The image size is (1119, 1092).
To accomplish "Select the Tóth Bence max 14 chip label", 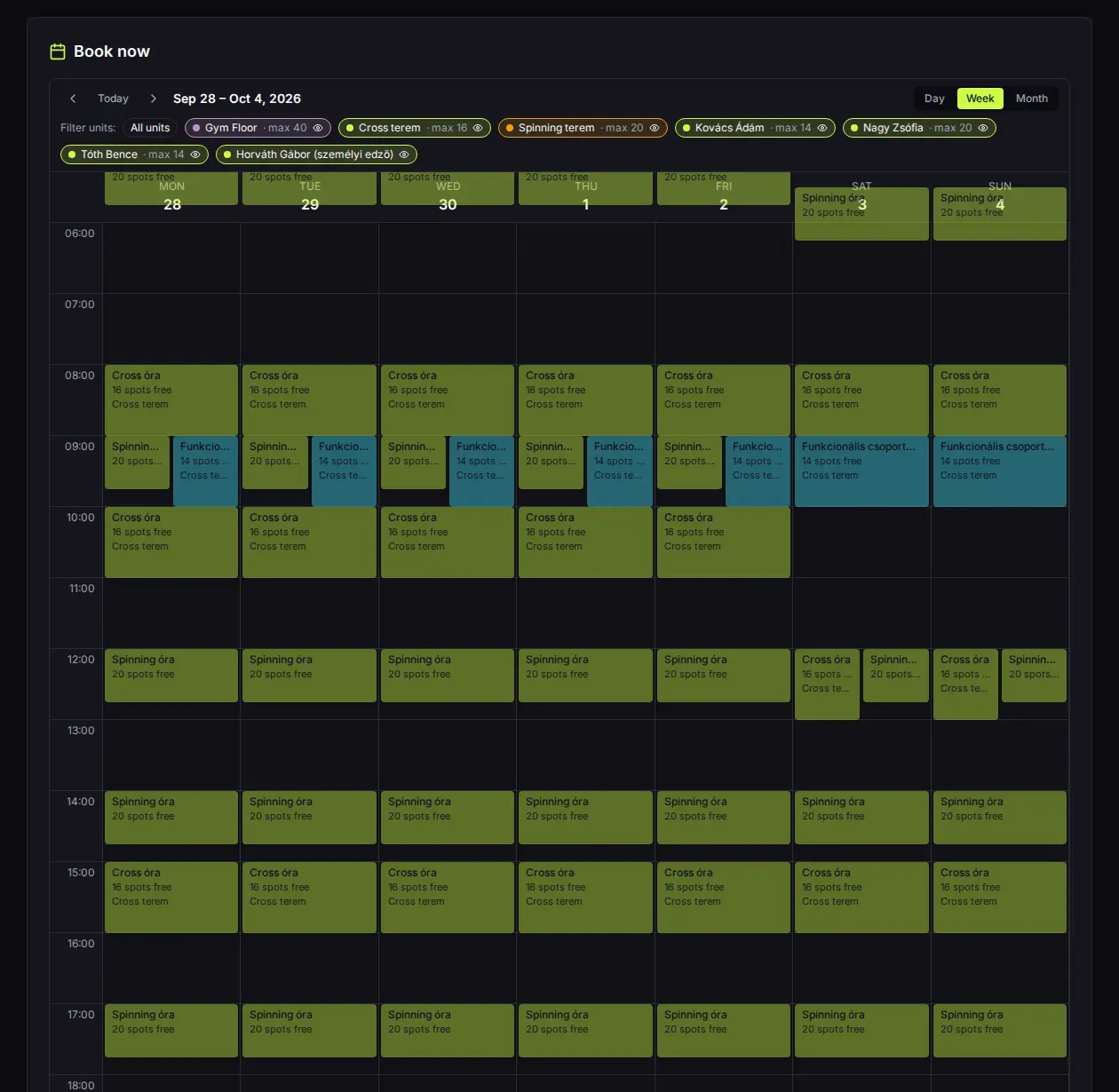I will point(132,154).
